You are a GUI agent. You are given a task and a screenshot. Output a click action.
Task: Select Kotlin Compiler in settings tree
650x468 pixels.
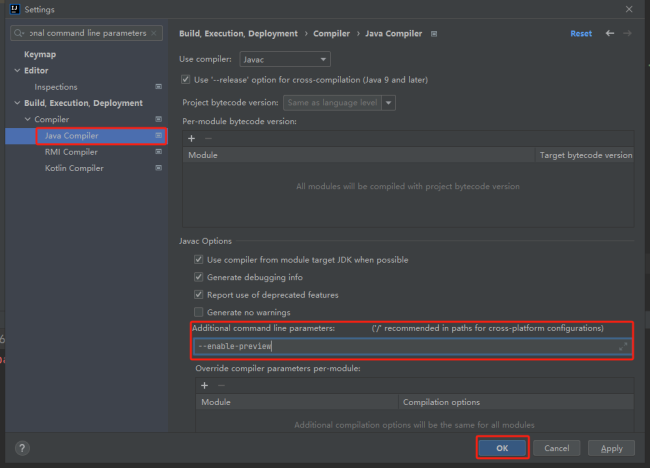[x=74, y=168]
